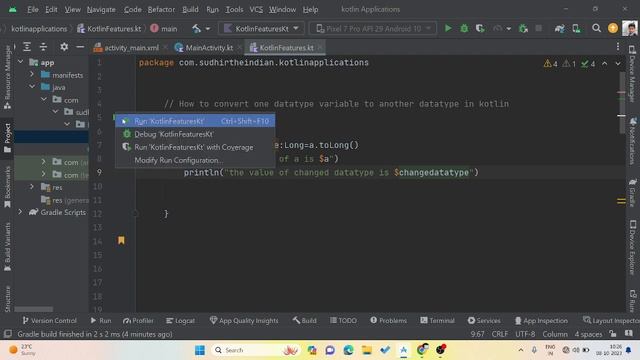
Task: Stop the running process
Action: point(539,29)
